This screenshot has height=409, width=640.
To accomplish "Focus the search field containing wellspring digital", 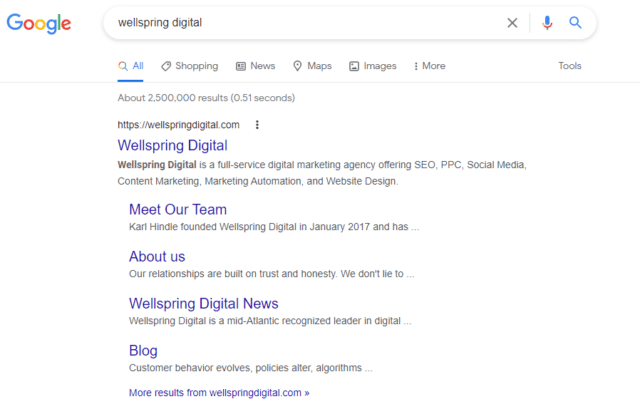I will 306,23.
